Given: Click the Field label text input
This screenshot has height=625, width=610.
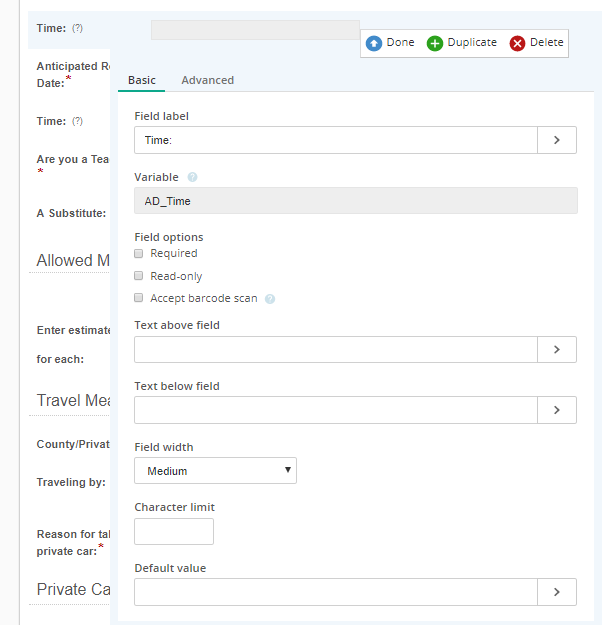Looking at the screenshot, I should 335,140.
